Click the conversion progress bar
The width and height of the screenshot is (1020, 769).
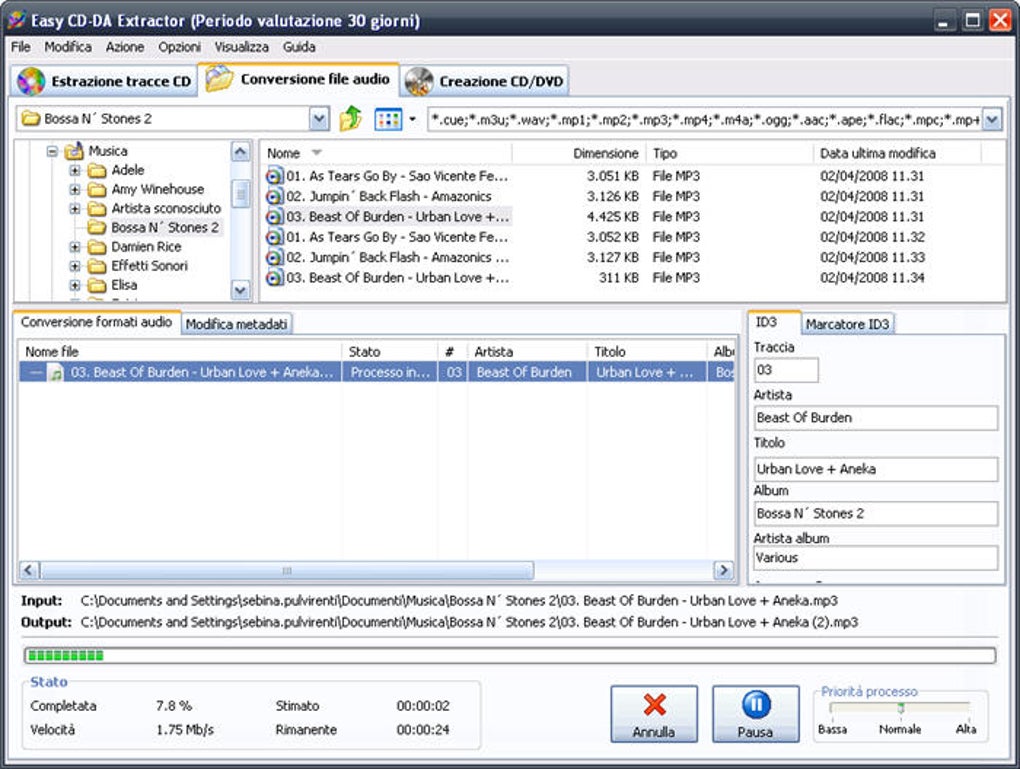point(510,655)
